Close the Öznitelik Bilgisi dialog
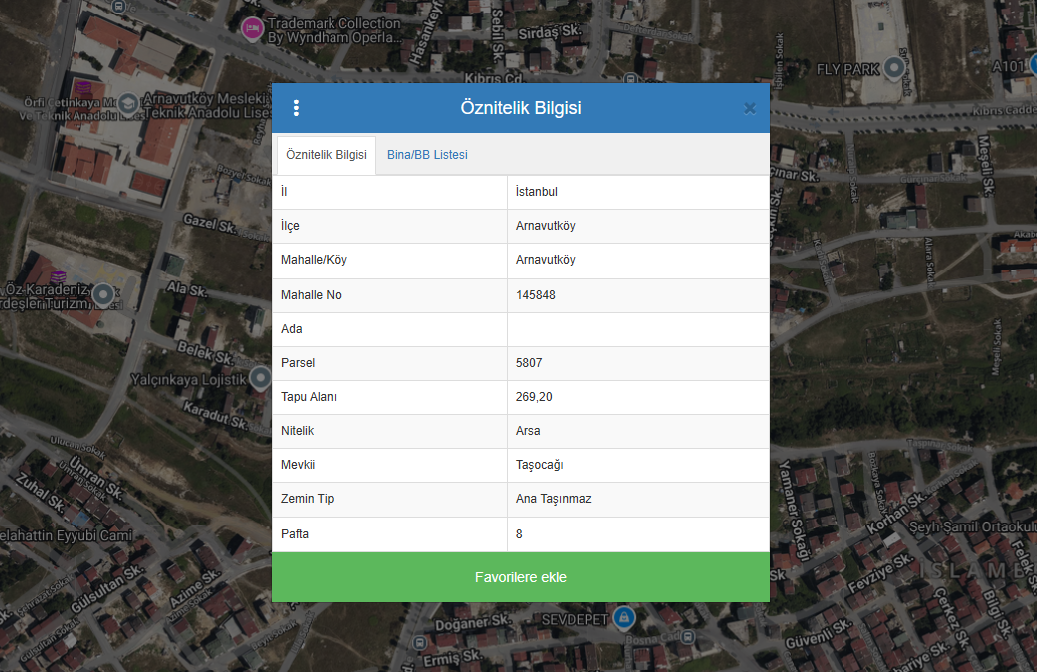This screenshot has height=672, width=1037. pos(749,108)
